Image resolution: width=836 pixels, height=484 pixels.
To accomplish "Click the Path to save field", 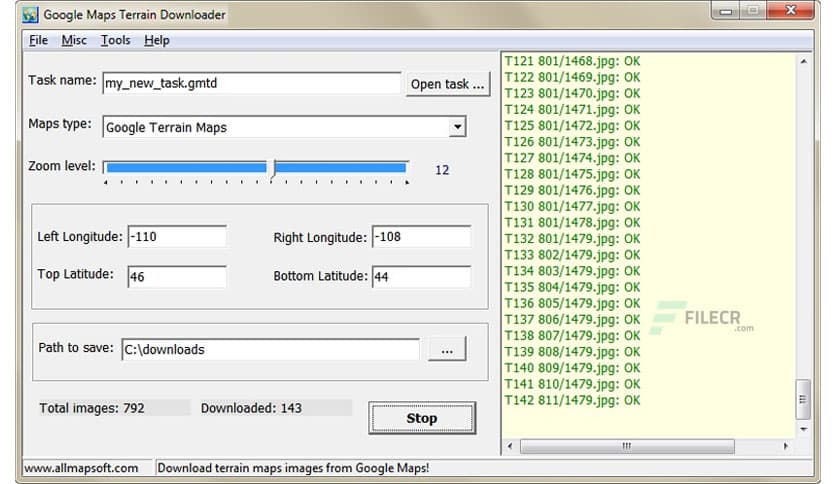I will pyautogui.click(x=270, y=350).
